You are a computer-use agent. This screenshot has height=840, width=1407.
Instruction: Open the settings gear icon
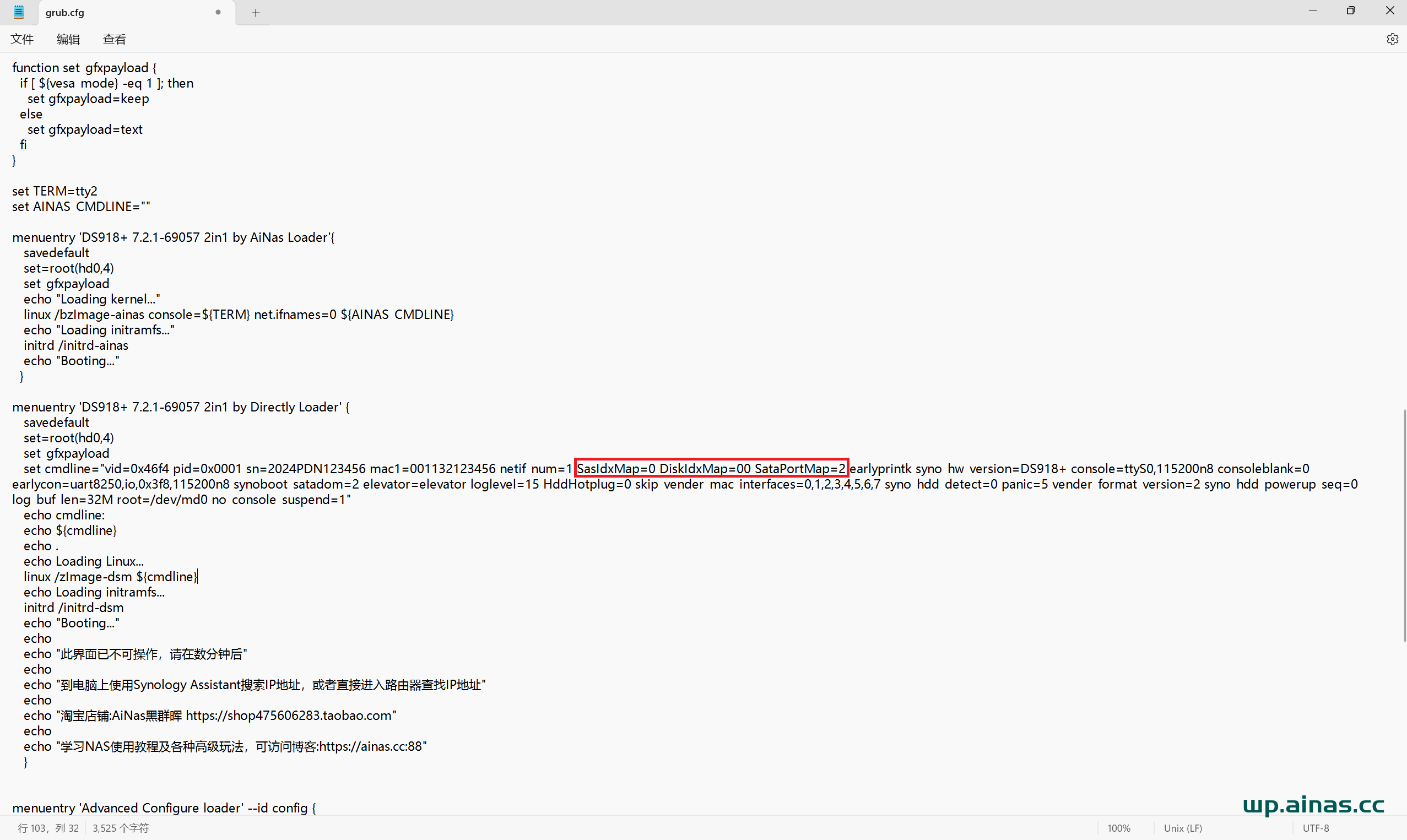(1392, 39)
